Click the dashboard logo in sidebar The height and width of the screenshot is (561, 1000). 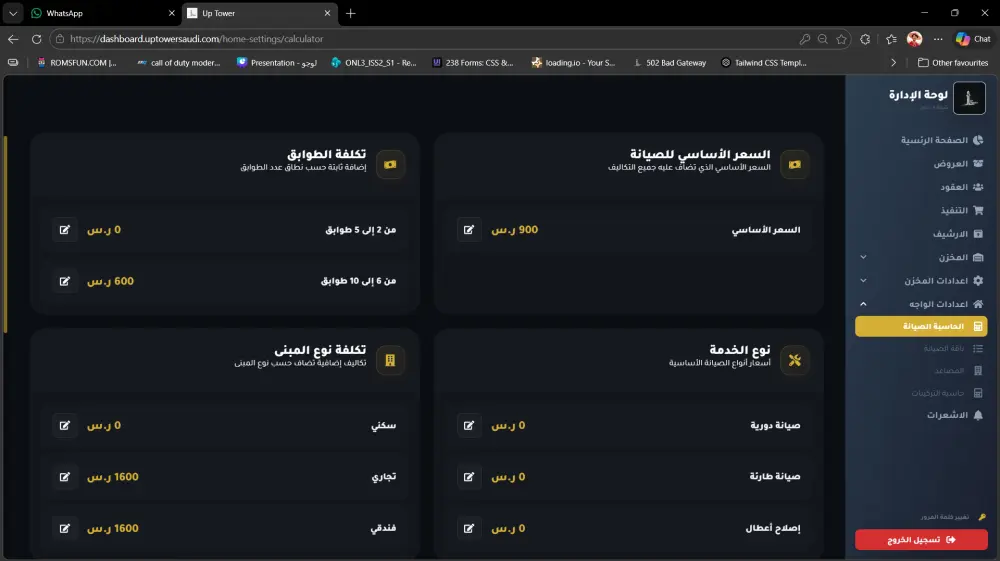(969, 98)
